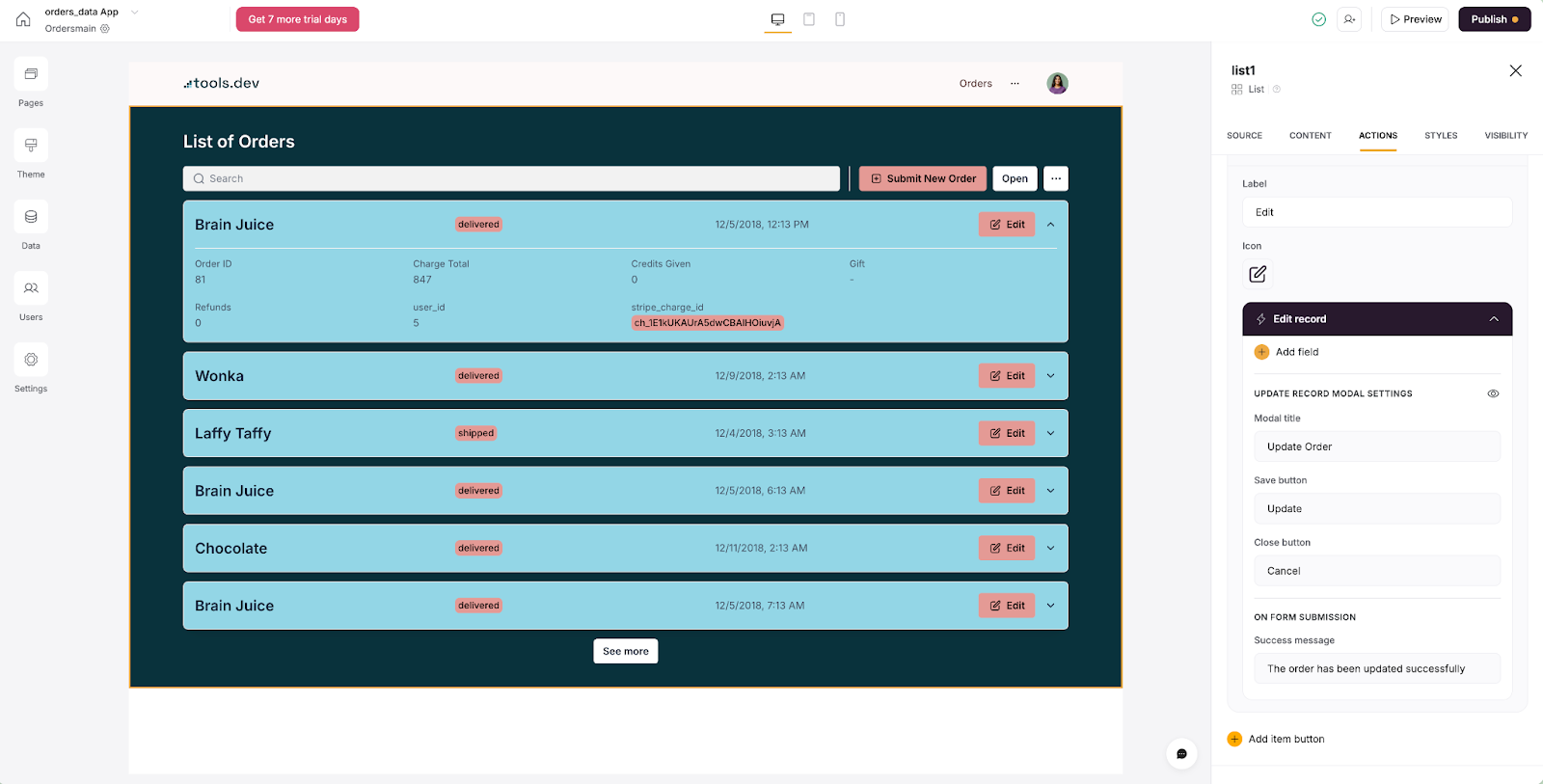Expand the Chocolate order row
The height and width of the screenshot is (784, 1543).
tap(1051, 549)
